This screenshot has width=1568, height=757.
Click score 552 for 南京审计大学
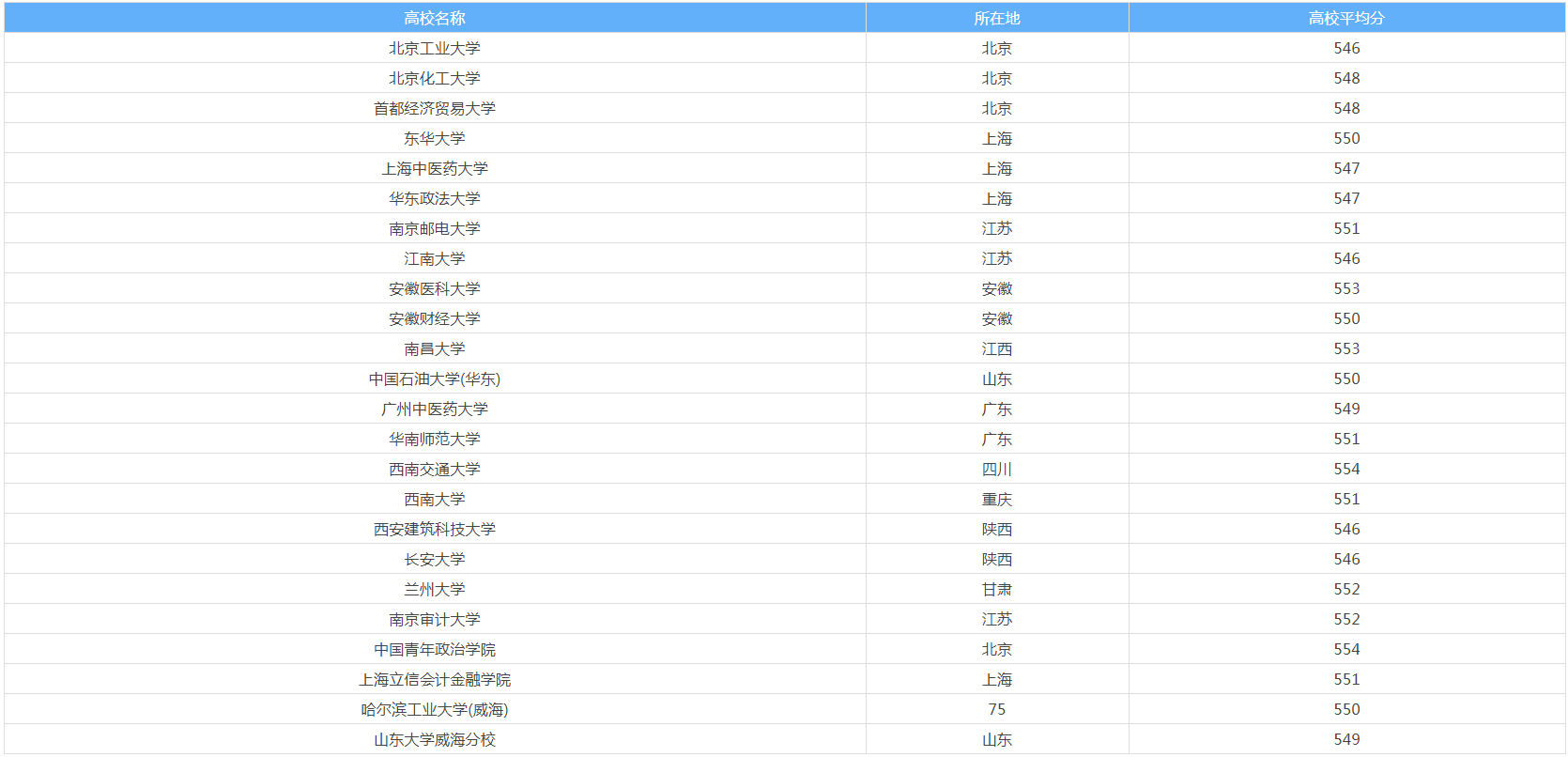coord(1346,619)
